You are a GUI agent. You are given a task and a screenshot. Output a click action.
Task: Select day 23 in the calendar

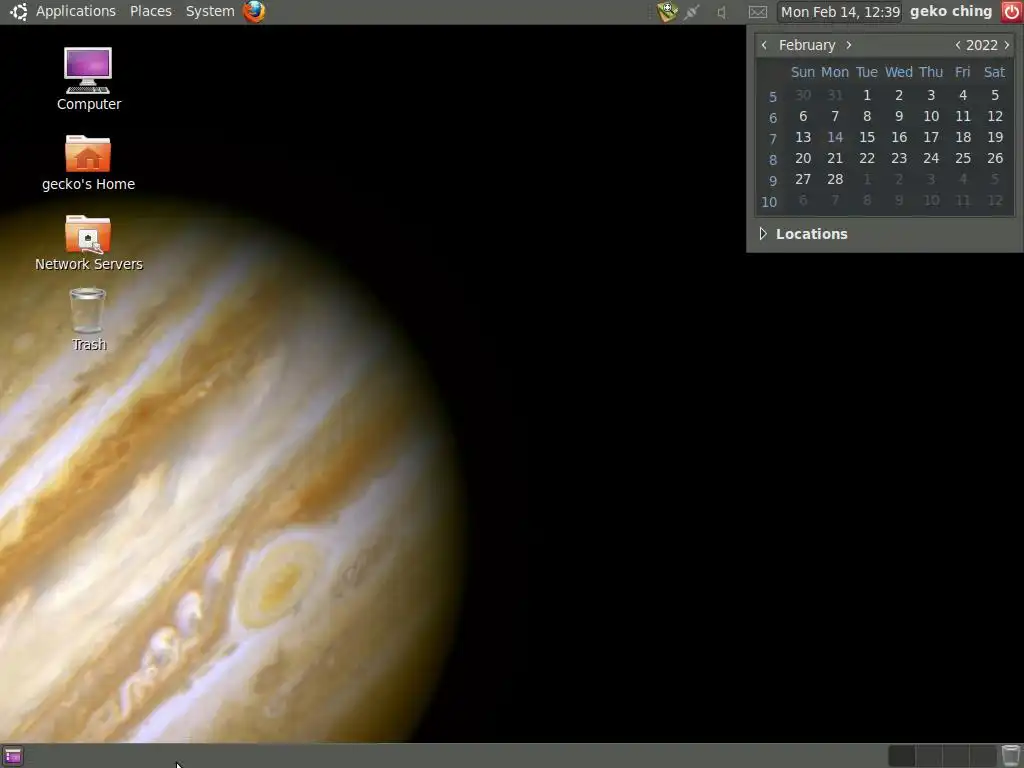899,158
